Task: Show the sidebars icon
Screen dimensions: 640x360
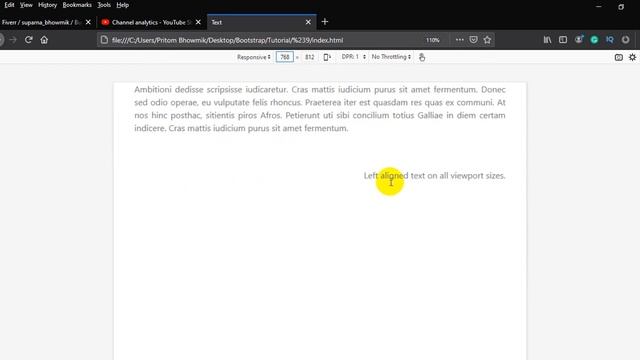Action: click(563, 40)
